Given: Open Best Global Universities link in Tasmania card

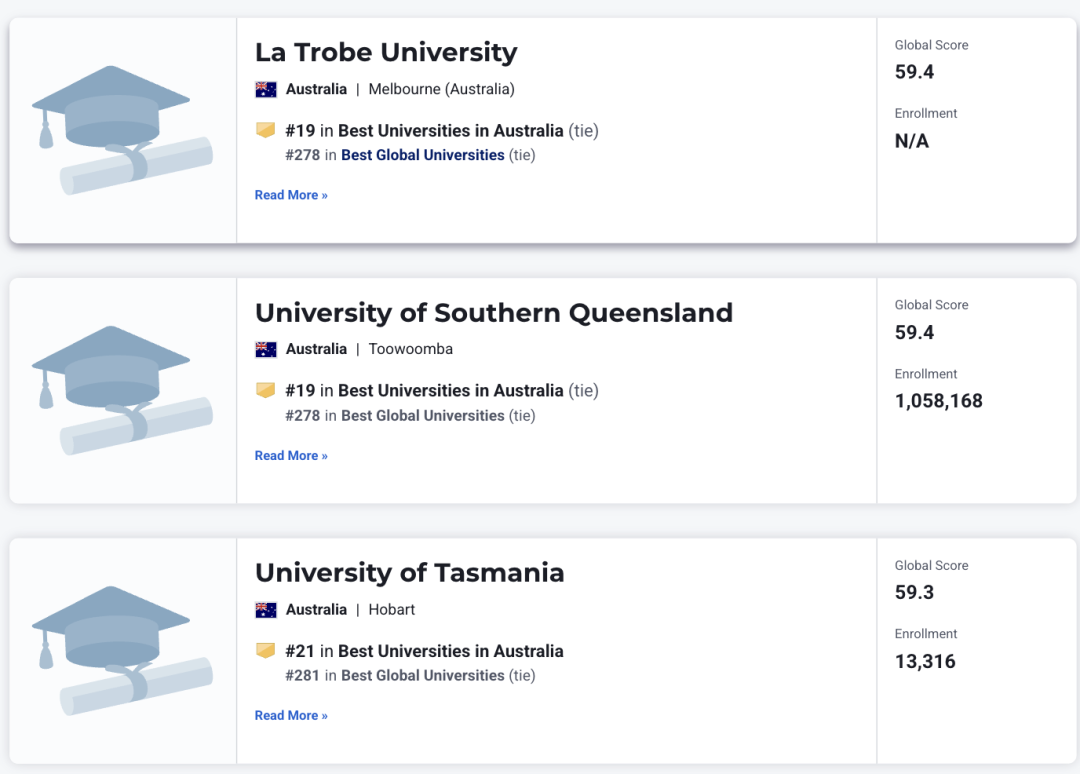Looking at the screenshot, I should click(423, 676).
